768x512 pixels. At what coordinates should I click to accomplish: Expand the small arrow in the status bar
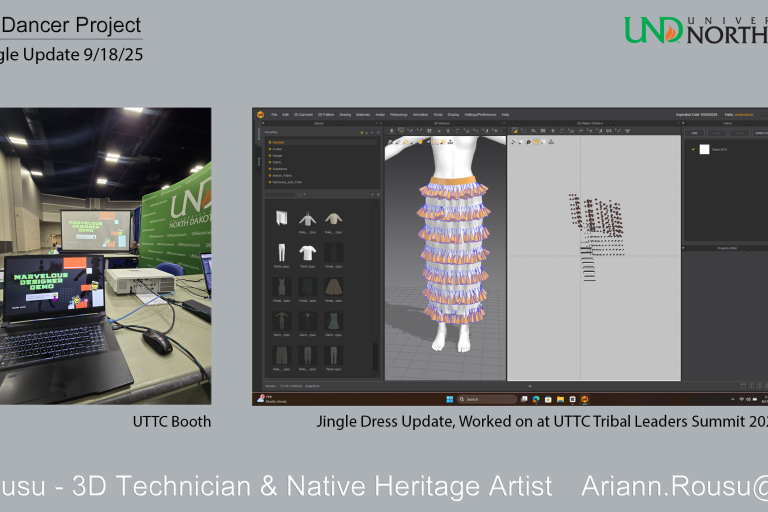coord(529,386)
